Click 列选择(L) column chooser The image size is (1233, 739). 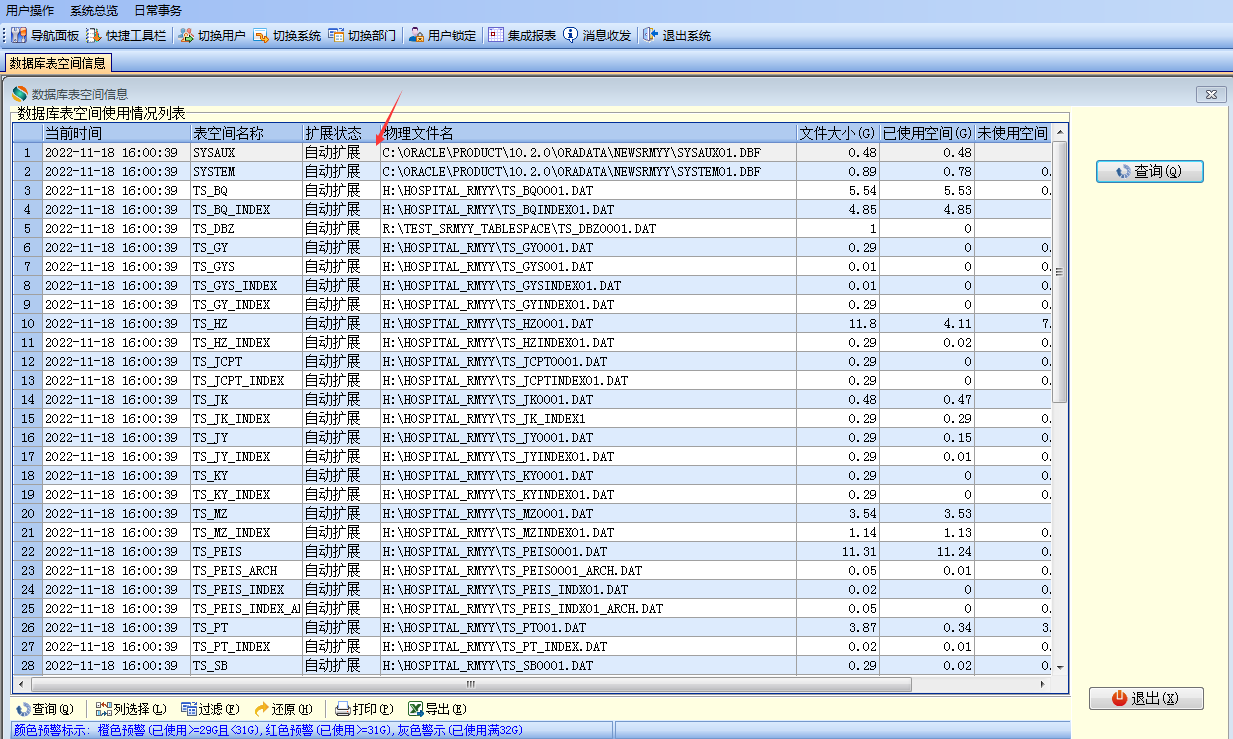[131, 709]
